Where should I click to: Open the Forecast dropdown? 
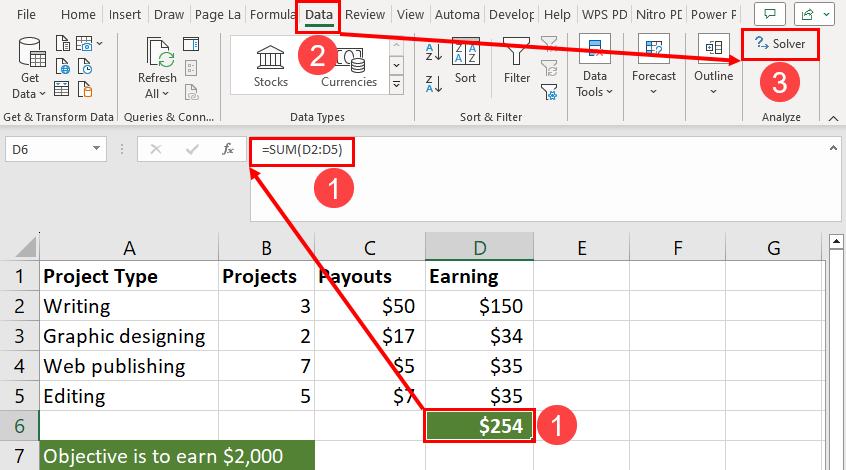point(653,67)
